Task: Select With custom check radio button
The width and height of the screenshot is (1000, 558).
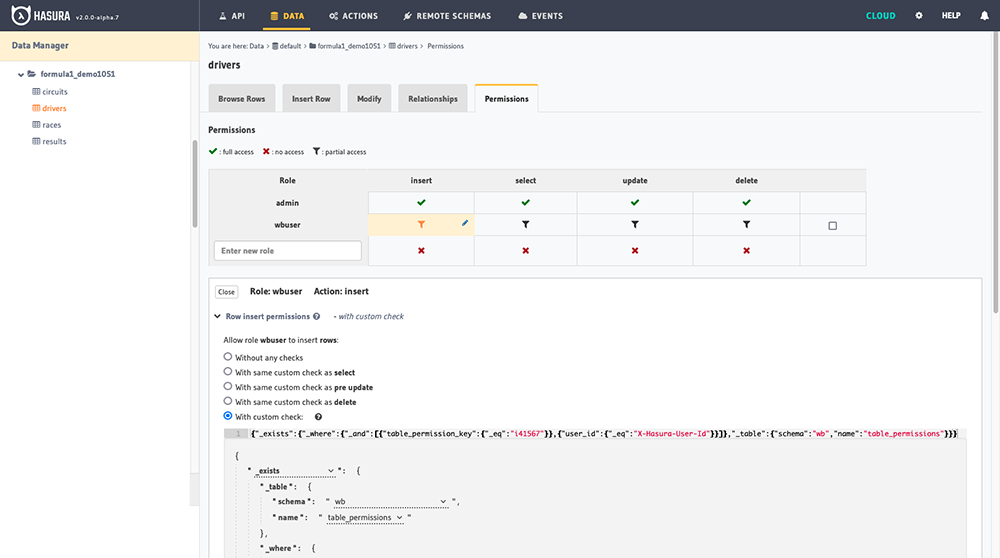Action: (228, 416)
